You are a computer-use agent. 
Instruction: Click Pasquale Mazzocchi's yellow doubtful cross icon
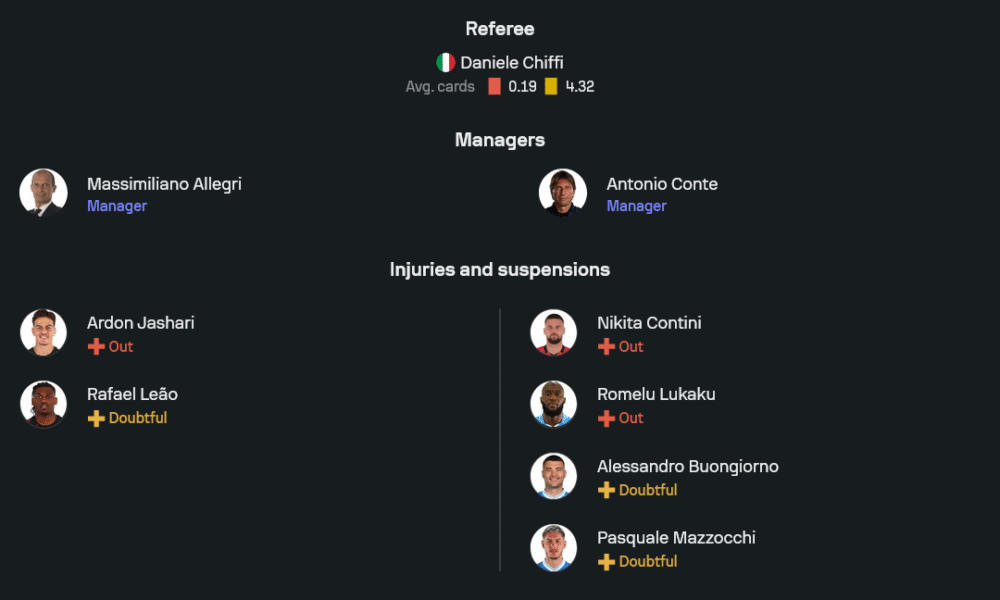click(606, 562)
